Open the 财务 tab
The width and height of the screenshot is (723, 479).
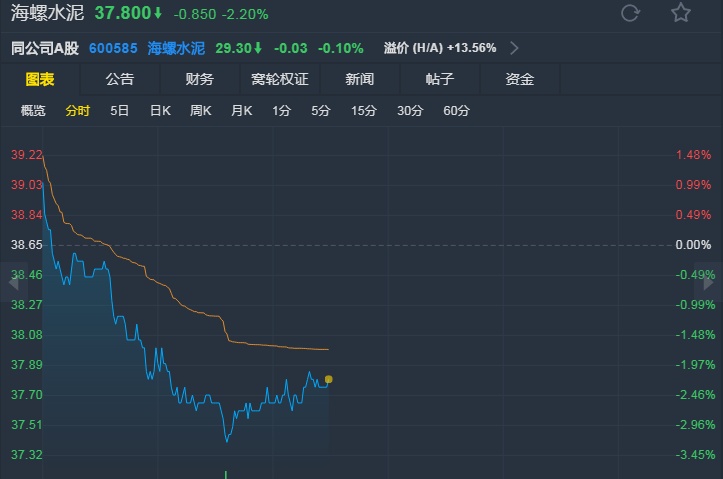click(x=200, y=79)
